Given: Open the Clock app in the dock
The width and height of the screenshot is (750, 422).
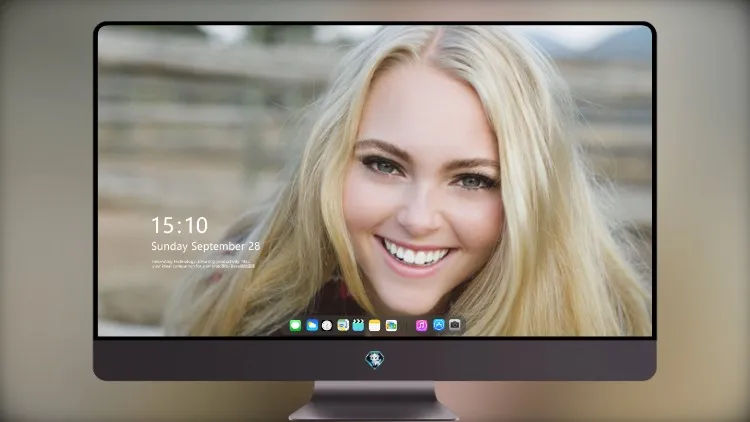Looking at the screenshot, I should [x=327, y=326].
